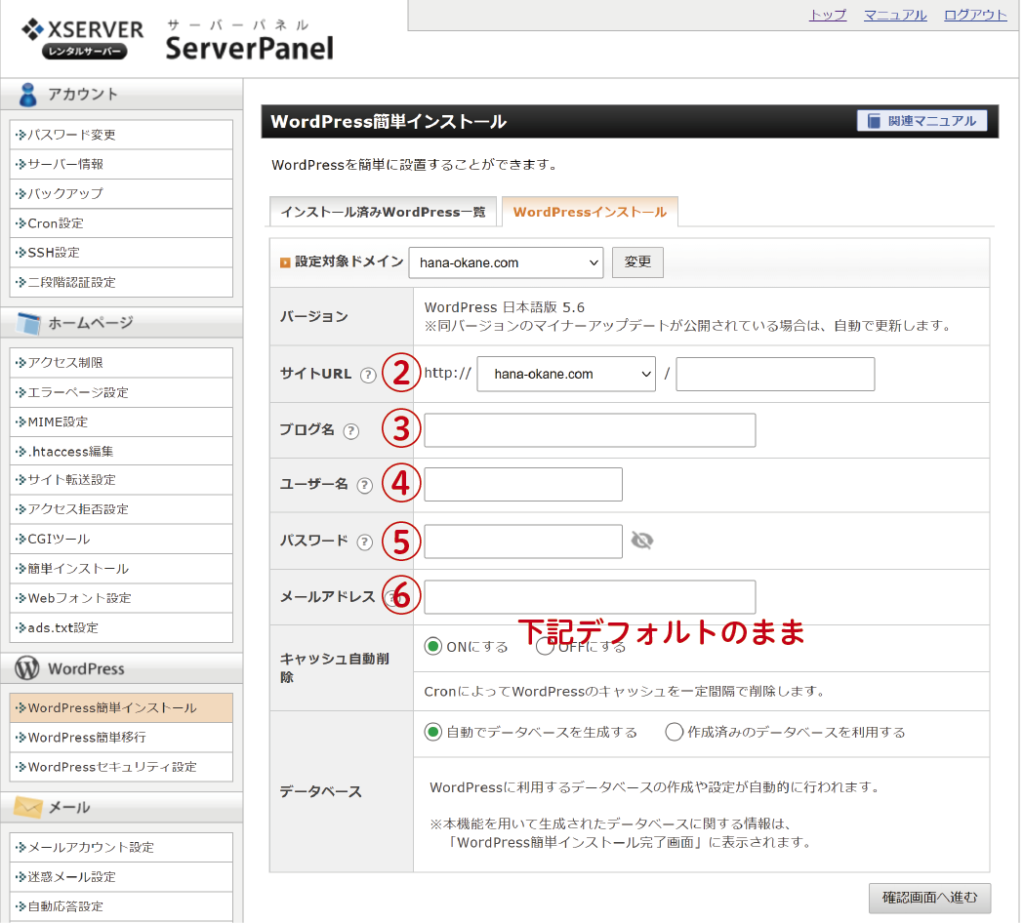Click the アカウント person icon

pyautogui.click(x=27, y=95)
